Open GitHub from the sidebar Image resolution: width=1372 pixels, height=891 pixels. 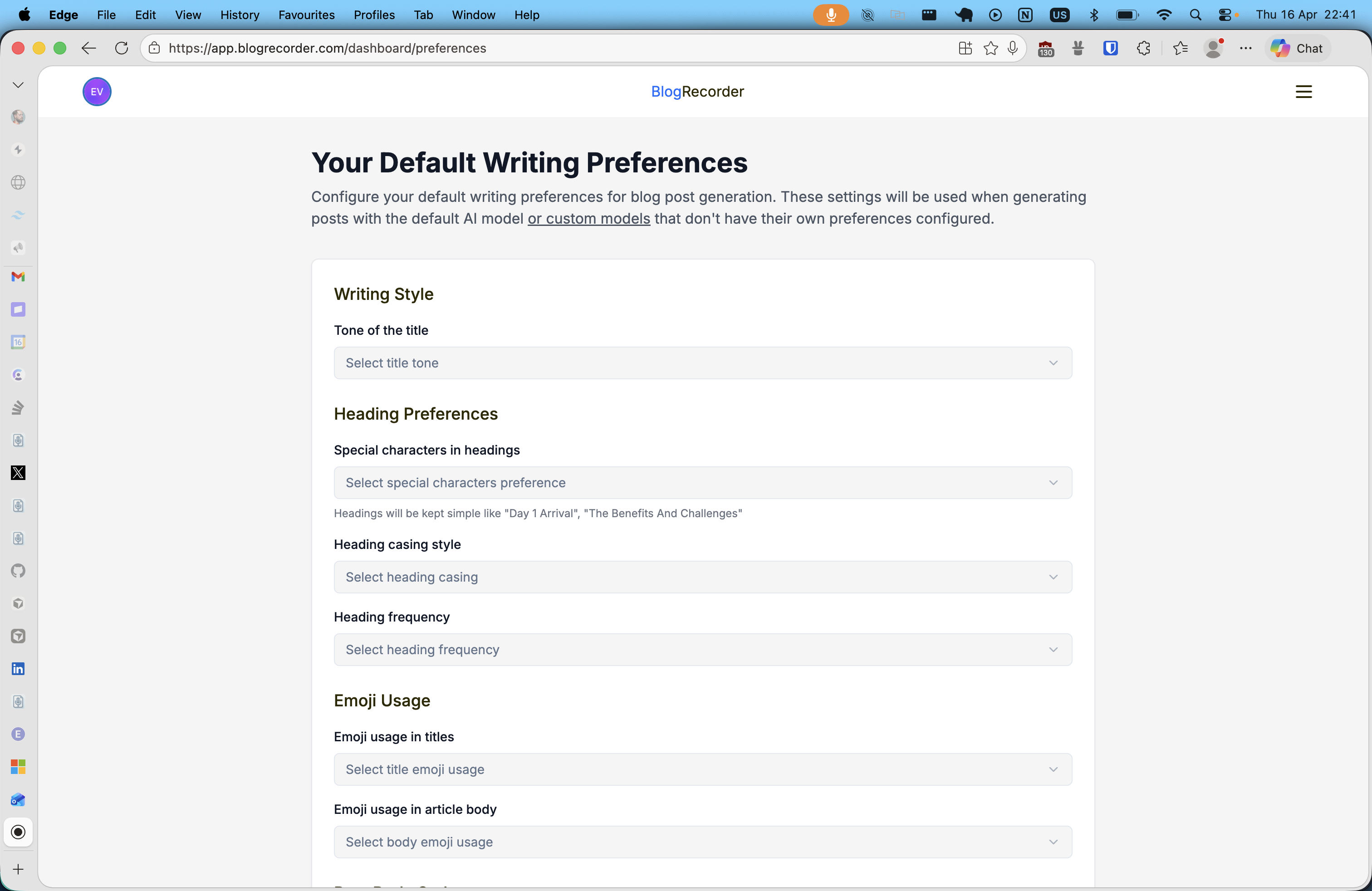[x=18, y=571]
